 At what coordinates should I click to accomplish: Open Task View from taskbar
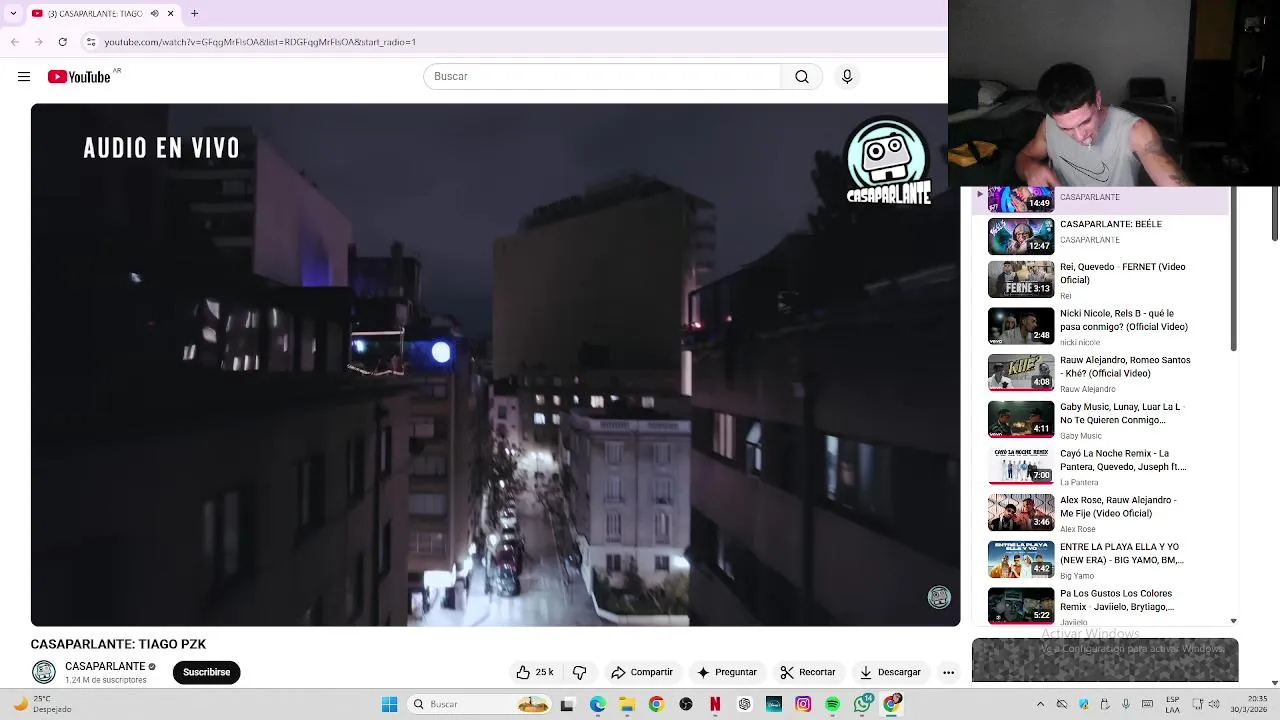567,705
